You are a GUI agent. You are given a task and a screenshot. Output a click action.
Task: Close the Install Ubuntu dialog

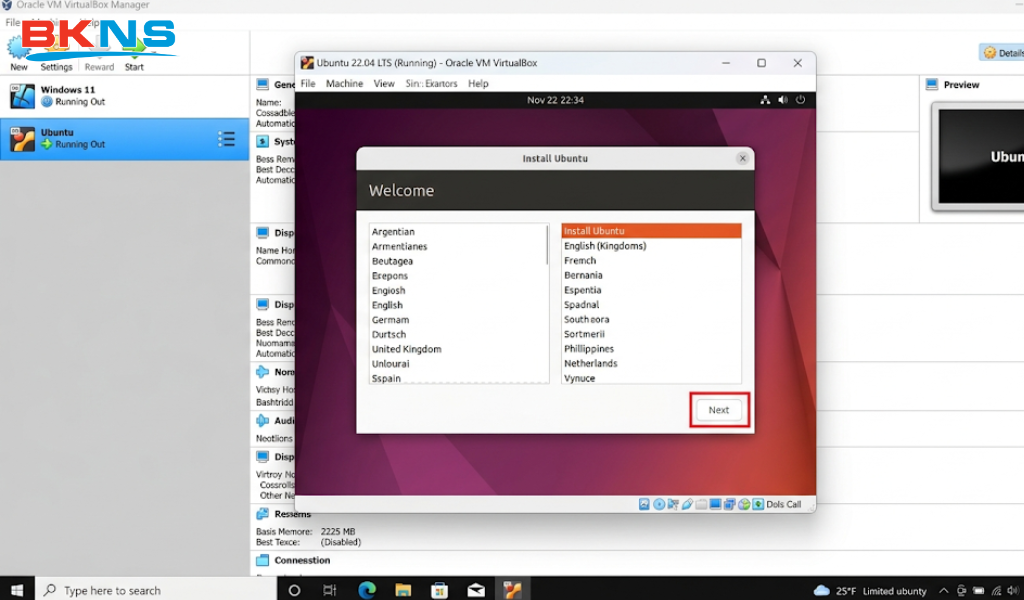(742, 158)
